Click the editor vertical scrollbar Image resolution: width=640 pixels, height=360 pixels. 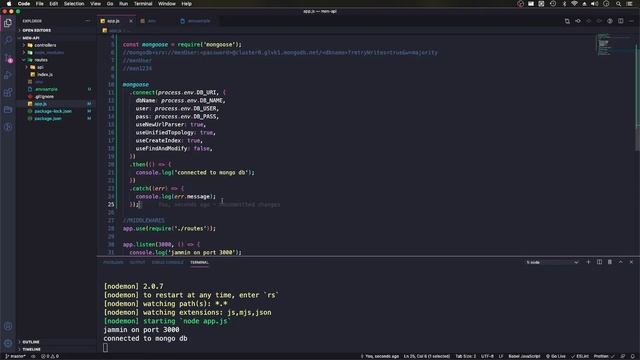(637, 92)
